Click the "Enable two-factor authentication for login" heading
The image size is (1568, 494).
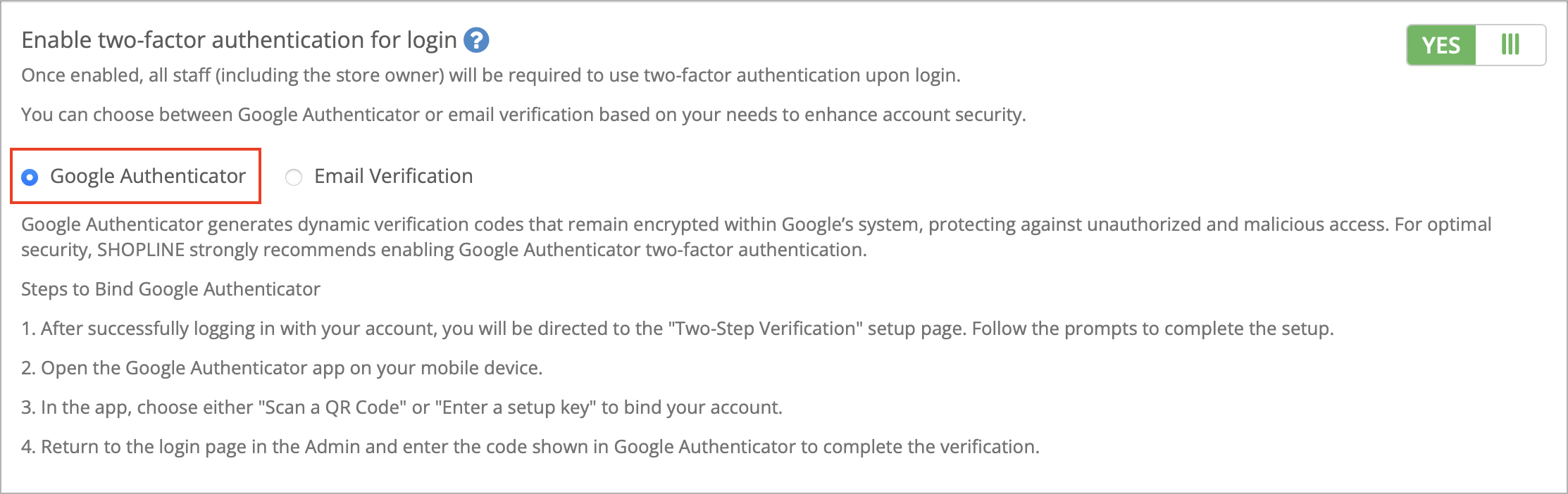[239, 40]
